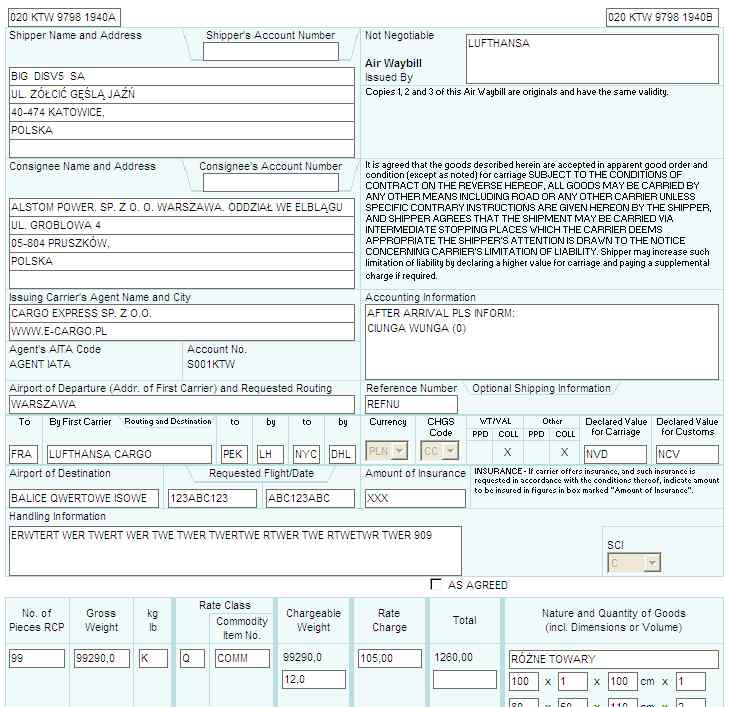
Task: Click the consignee POLSKA country field
Action: click(182, 262)
